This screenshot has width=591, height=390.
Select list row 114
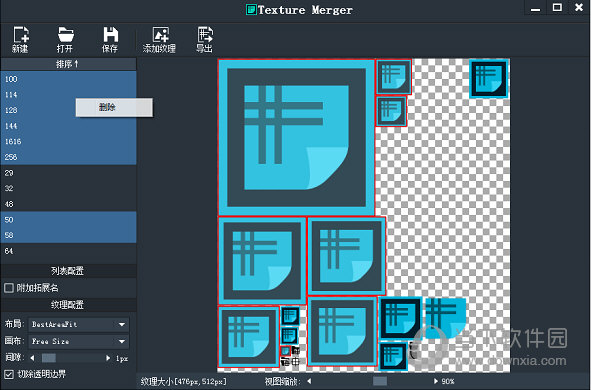coord(68,95)
